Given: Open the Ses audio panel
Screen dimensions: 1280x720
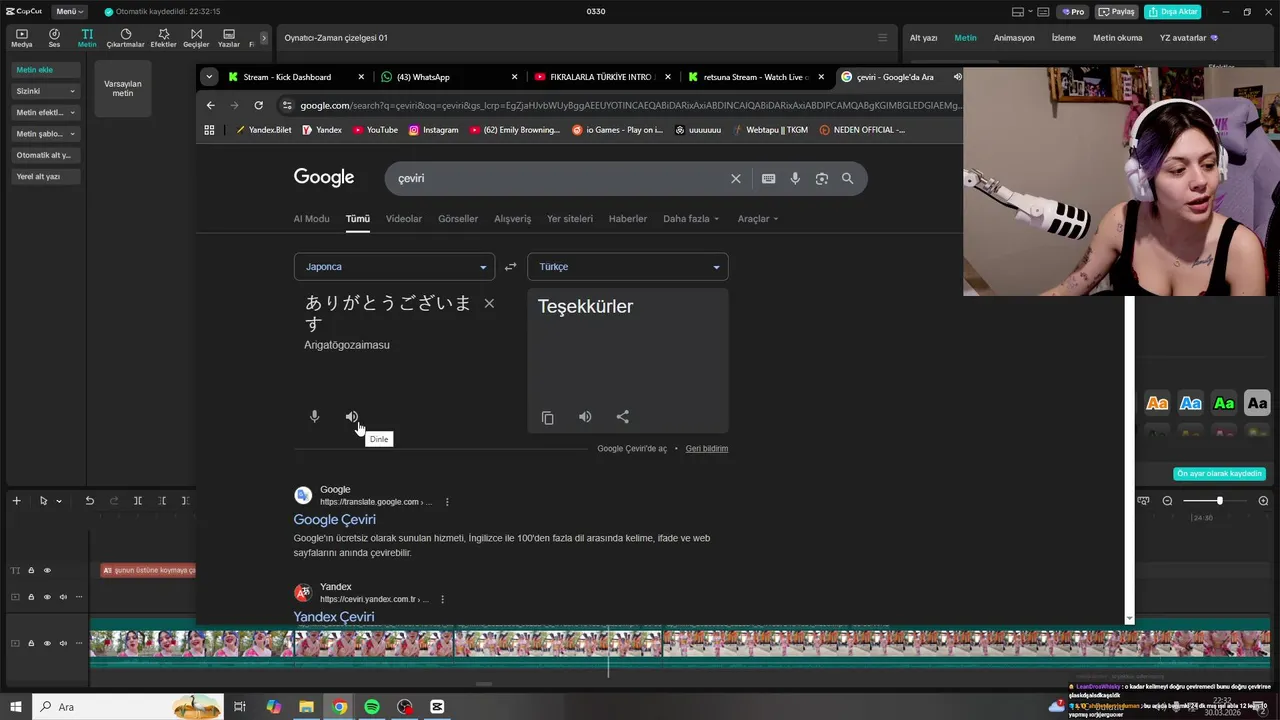Looking at the screenshot, I should (x=54, y=38).
